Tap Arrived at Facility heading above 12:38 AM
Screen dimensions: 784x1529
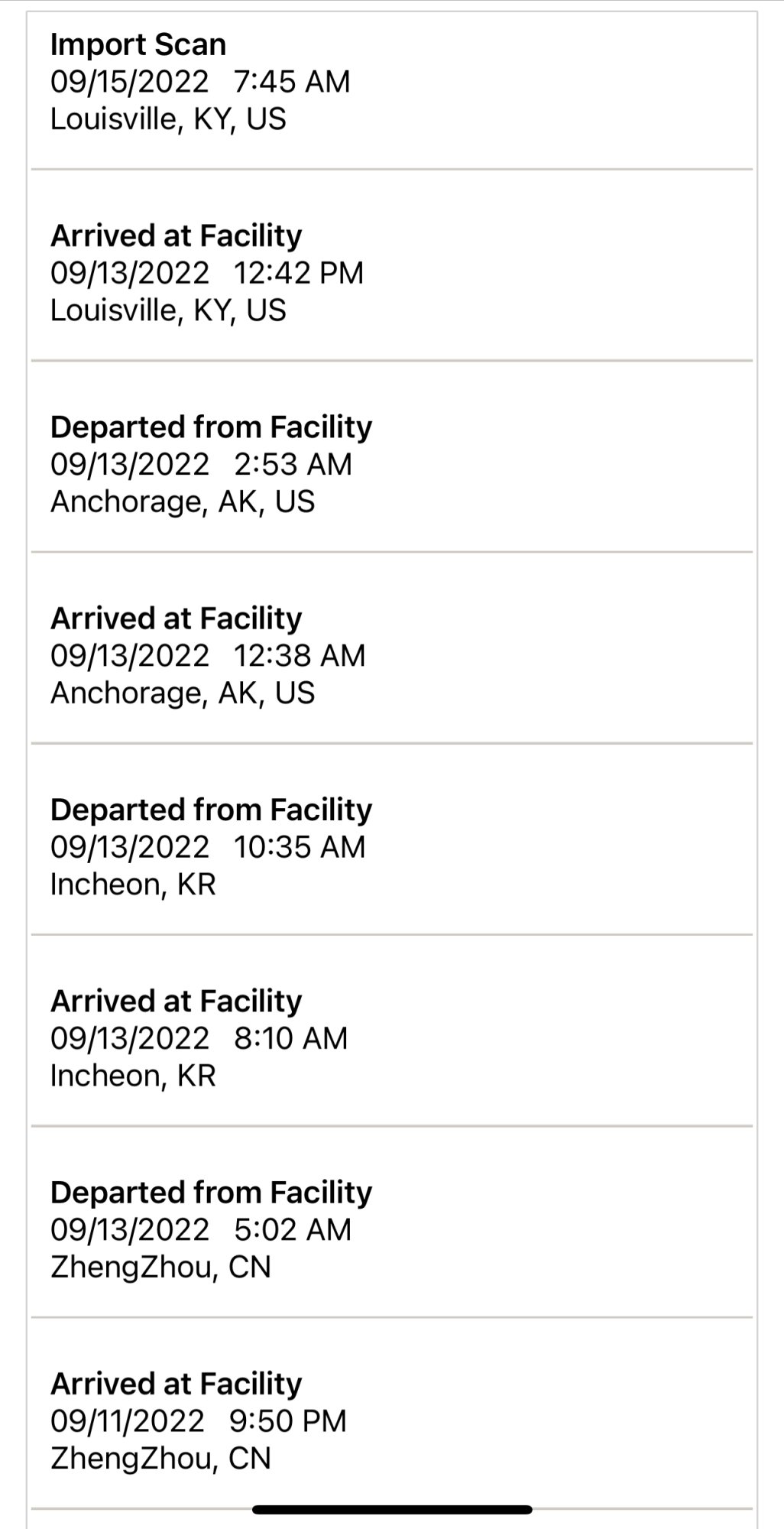coord(177,618)
